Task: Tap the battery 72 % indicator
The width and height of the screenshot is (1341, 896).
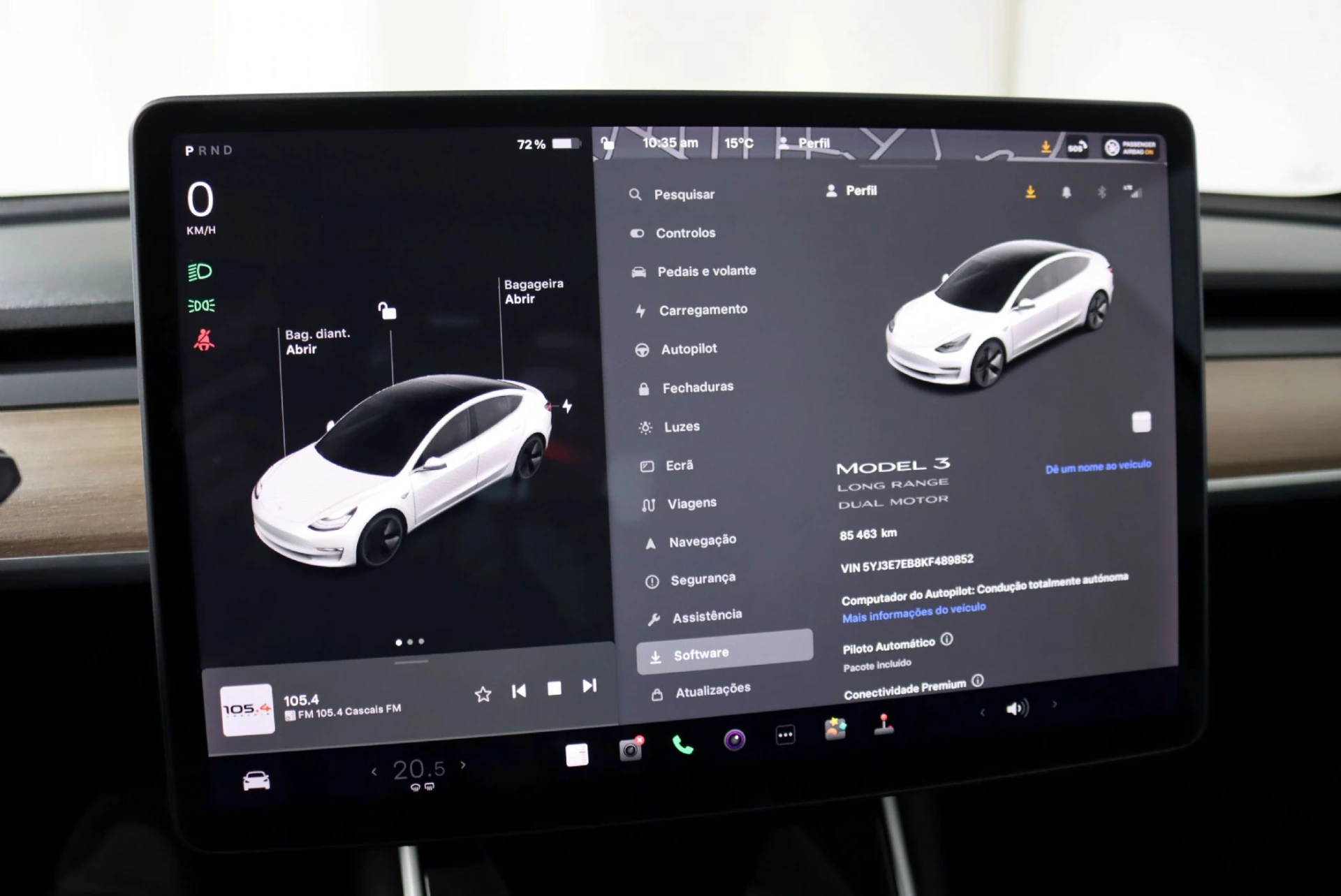Action: [x=548, y=144]
